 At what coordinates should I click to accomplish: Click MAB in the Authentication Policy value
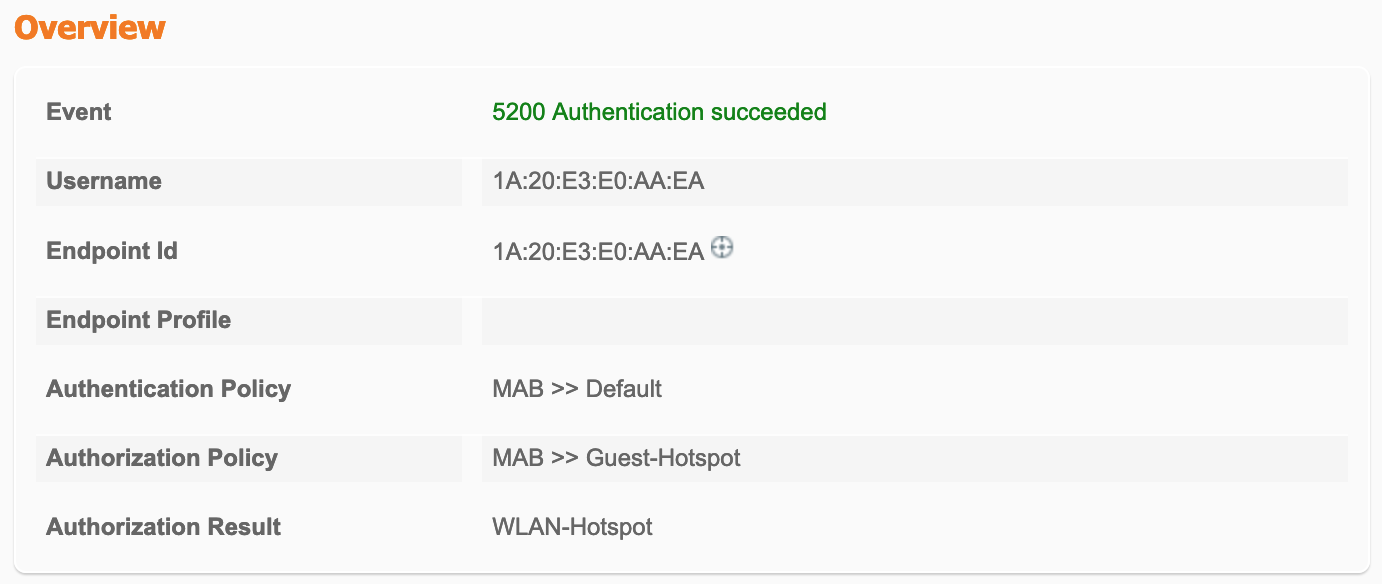click(x=517, y=389)
